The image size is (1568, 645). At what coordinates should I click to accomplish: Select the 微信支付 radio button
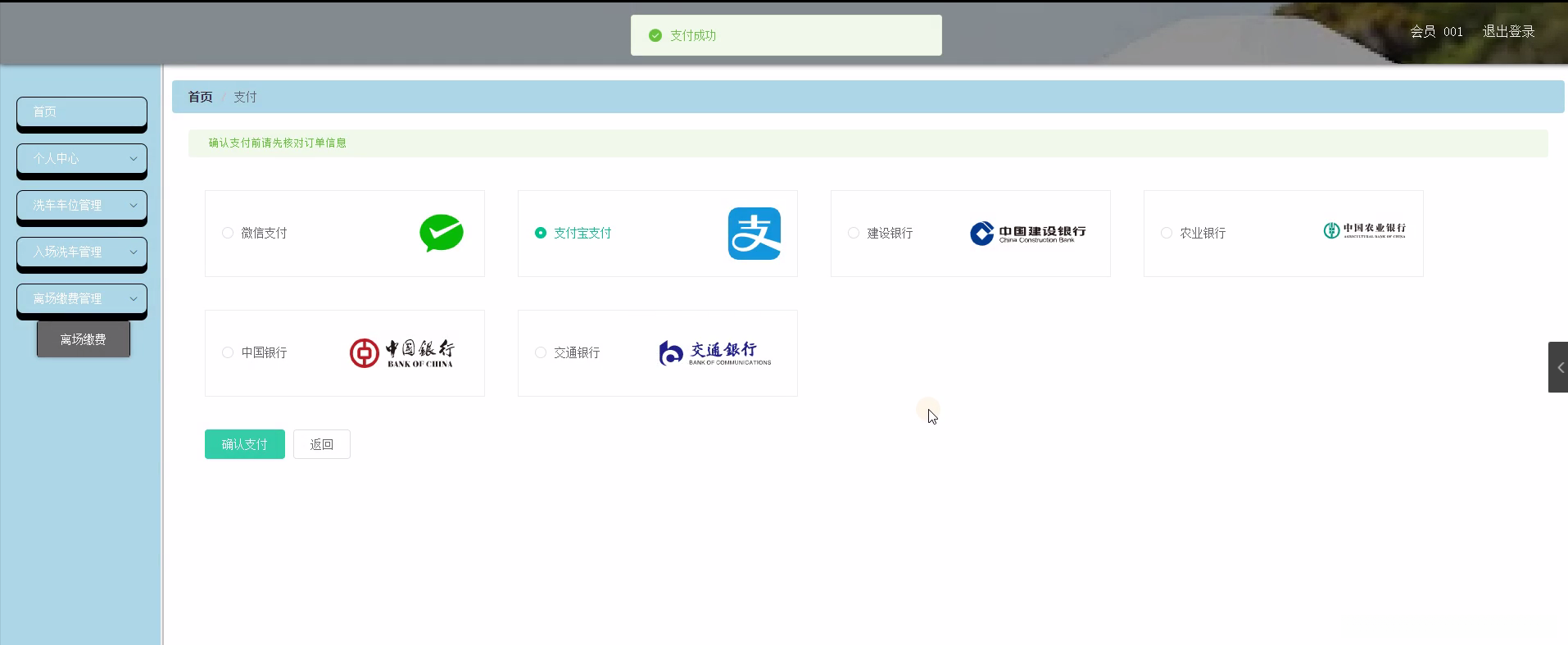(x=228, y=233)
